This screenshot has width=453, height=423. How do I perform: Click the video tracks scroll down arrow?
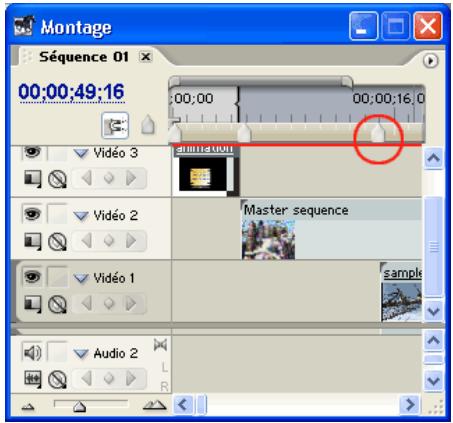coord(433,312)
